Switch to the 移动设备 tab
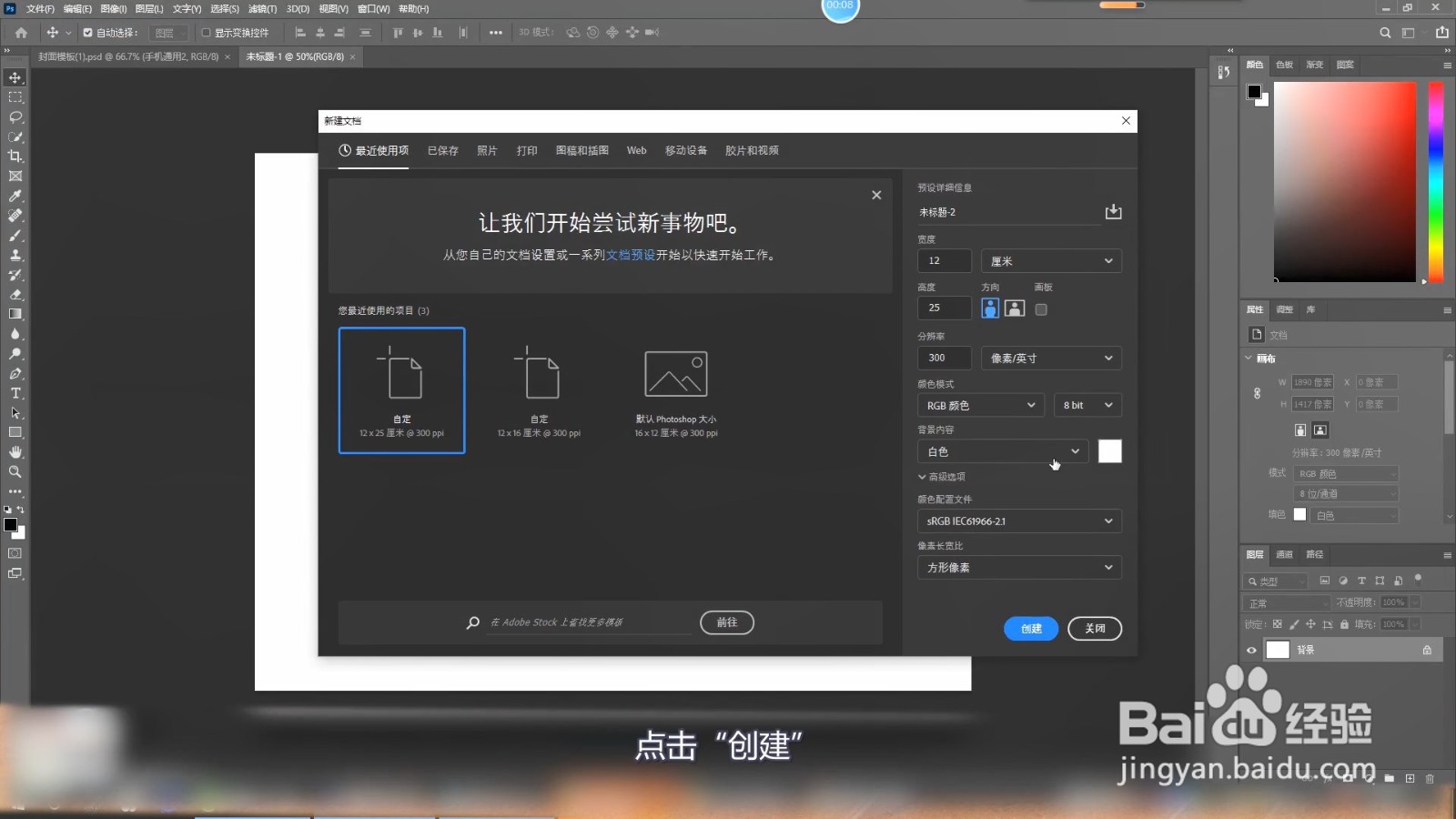Screen dimensions: 1456x819 (x=685, y=150)
